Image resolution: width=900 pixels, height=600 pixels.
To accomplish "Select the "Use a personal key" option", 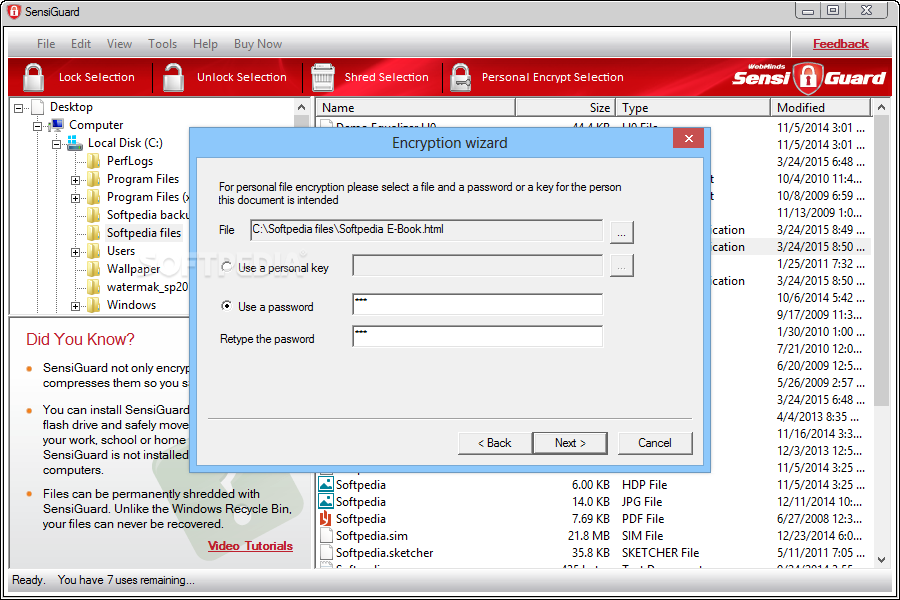I will tap(227, 267).
